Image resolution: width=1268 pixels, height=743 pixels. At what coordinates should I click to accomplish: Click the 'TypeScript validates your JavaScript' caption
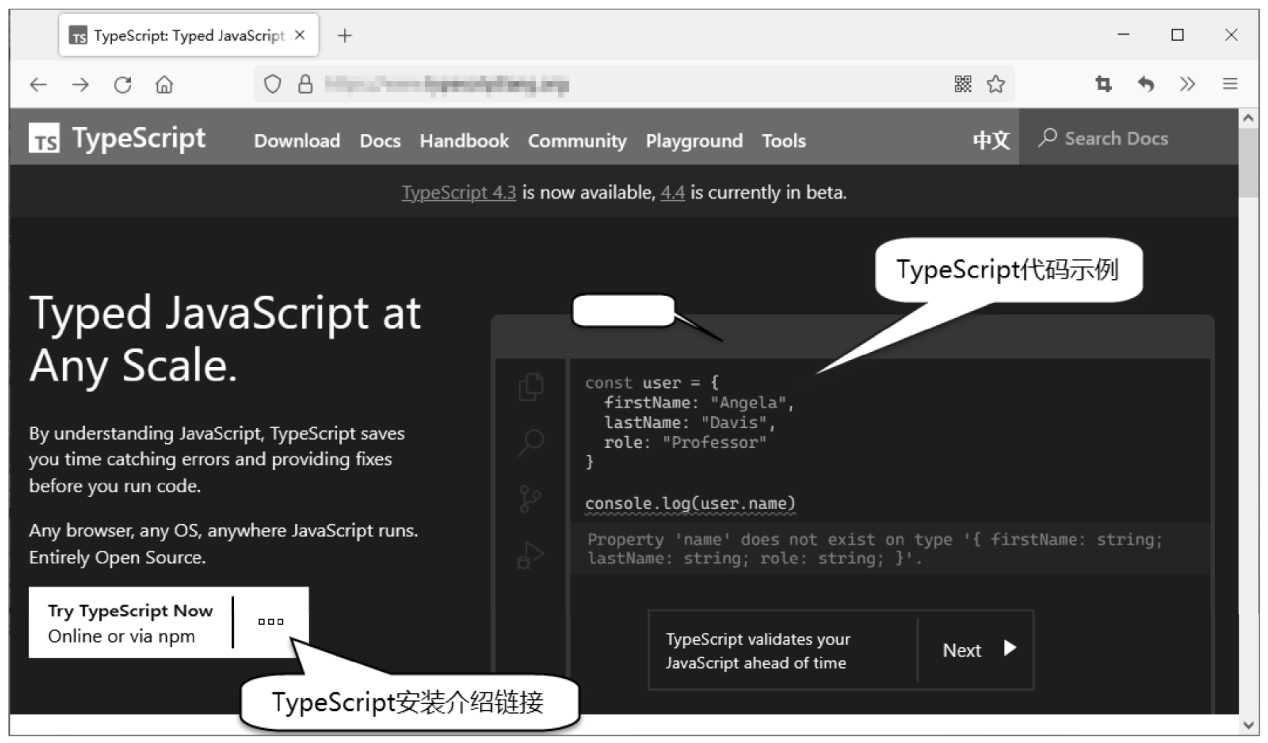758,651
